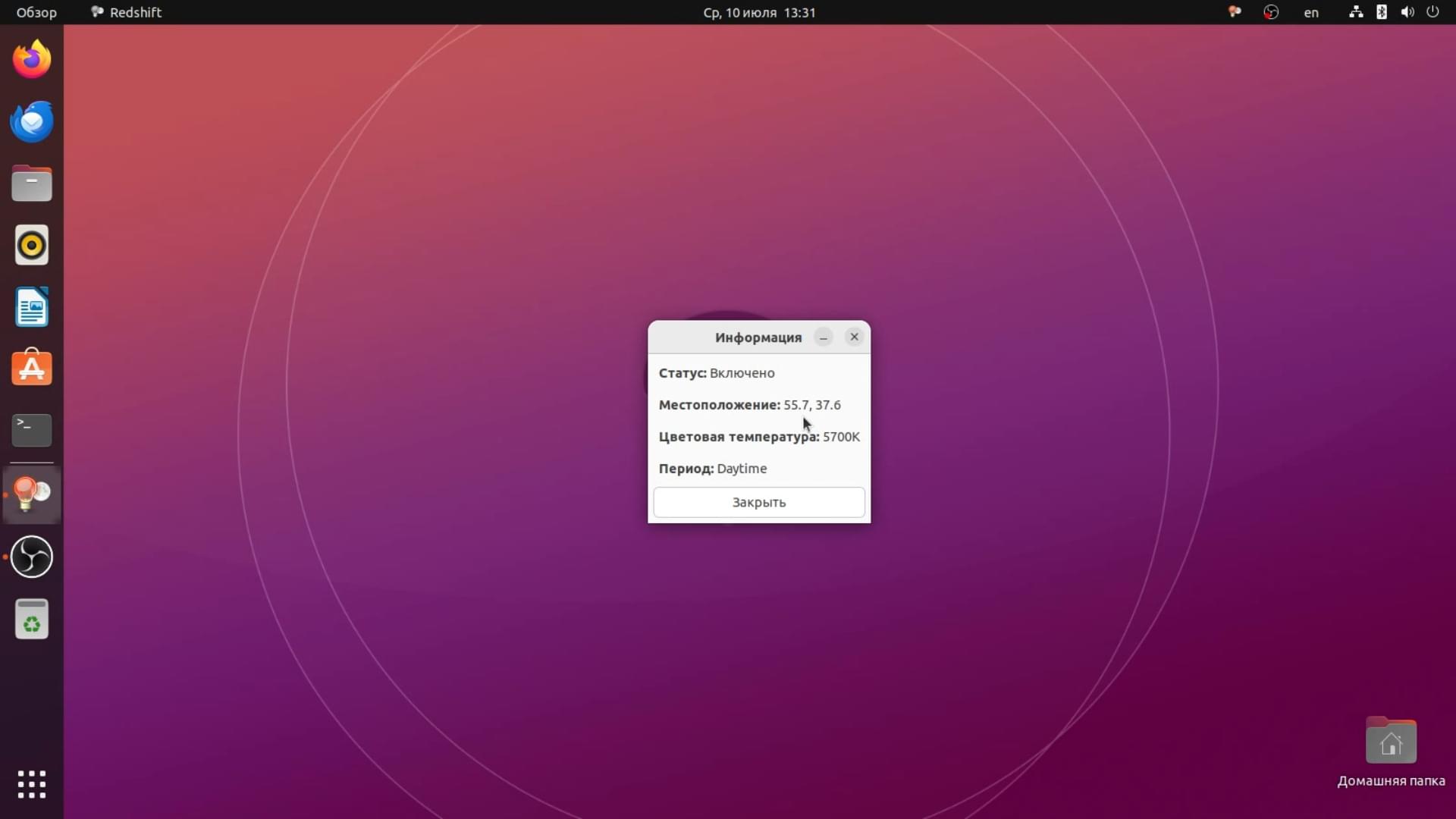Viewport: 1456px width, 819px height.
Task: Open the Redshift app menu in top bar
Action: pyautogui.click(x=126, y=12)
